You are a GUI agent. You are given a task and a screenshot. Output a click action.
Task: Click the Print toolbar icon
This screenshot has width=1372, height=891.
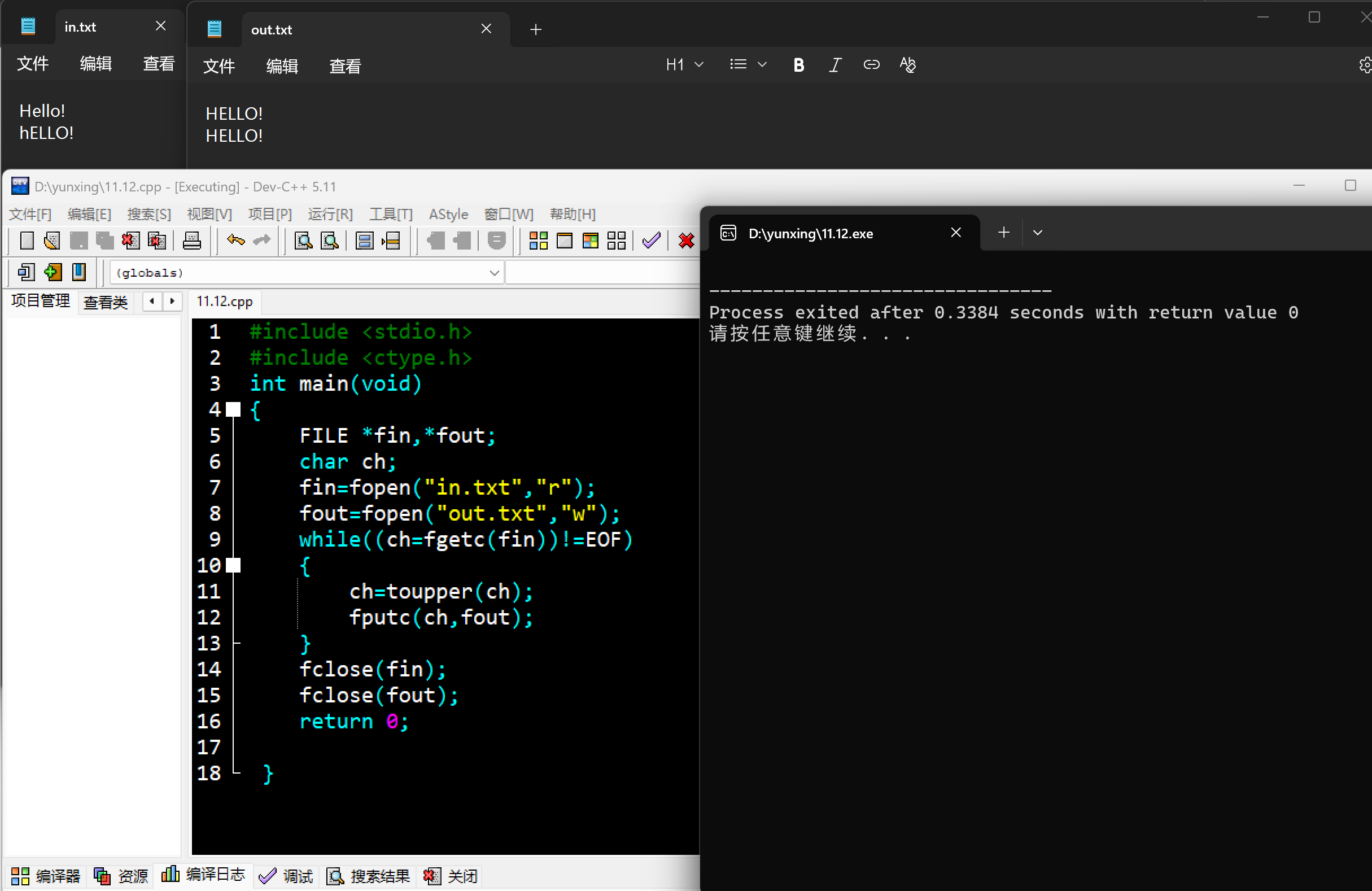pos(191,241)
